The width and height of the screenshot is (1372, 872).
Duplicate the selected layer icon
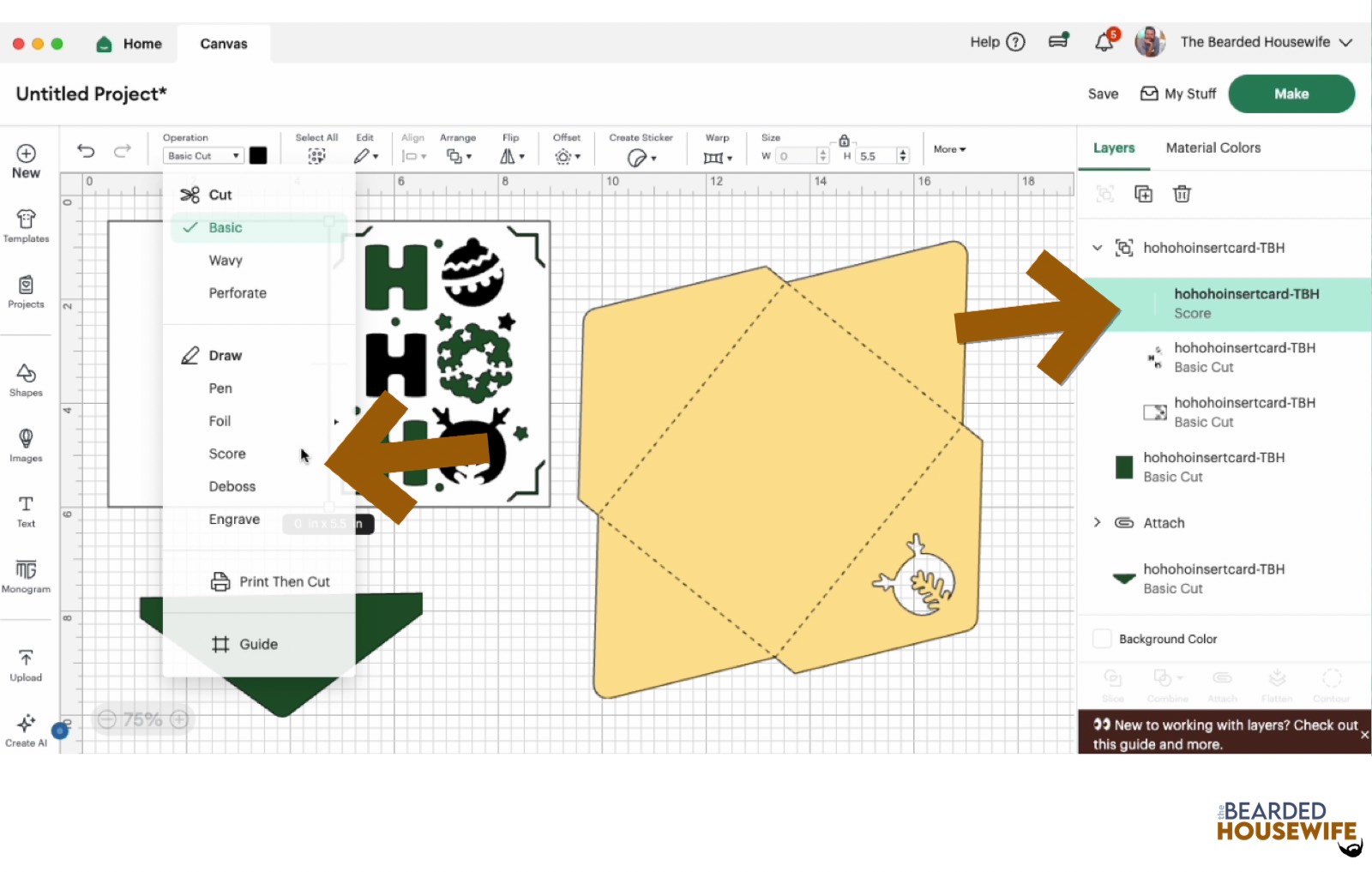(x=1143, y=194)
